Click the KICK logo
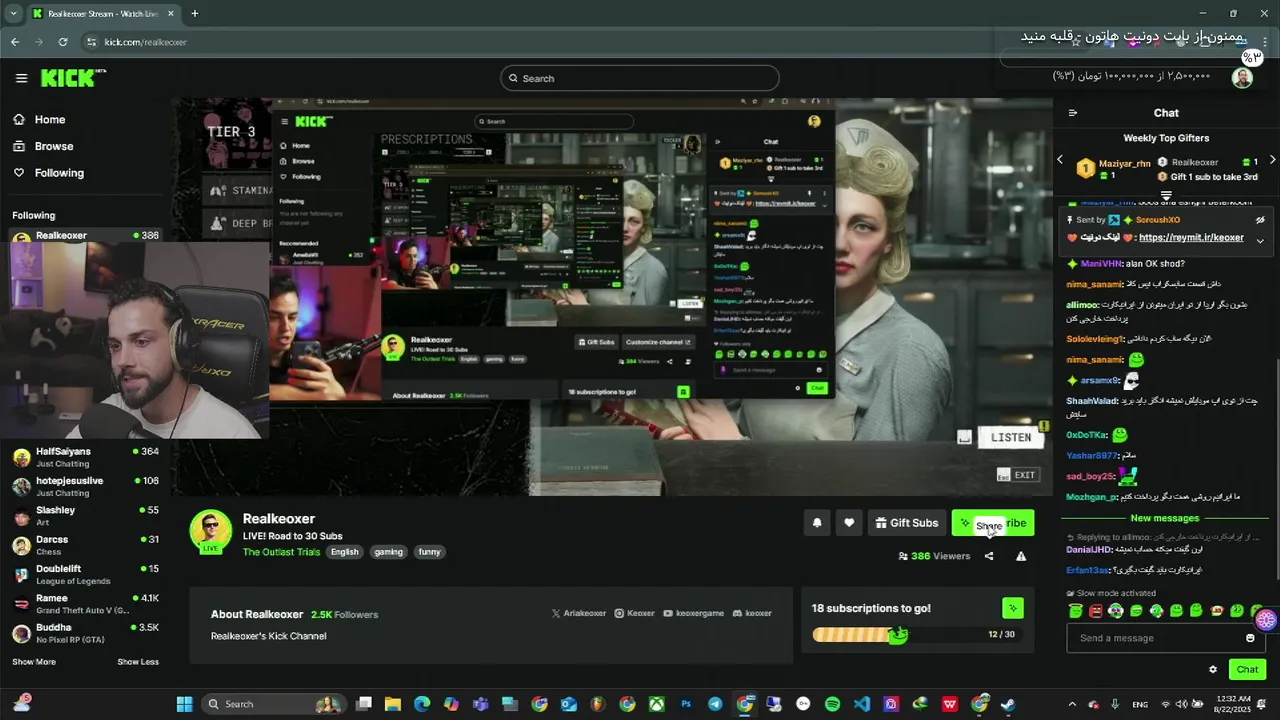This screenshot has height=720, width=1280. (x=73, y=78)
